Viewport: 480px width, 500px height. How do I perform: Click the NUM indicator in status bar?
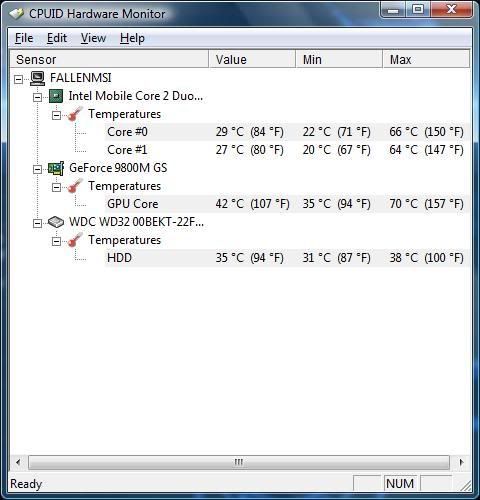pos(400,484)
